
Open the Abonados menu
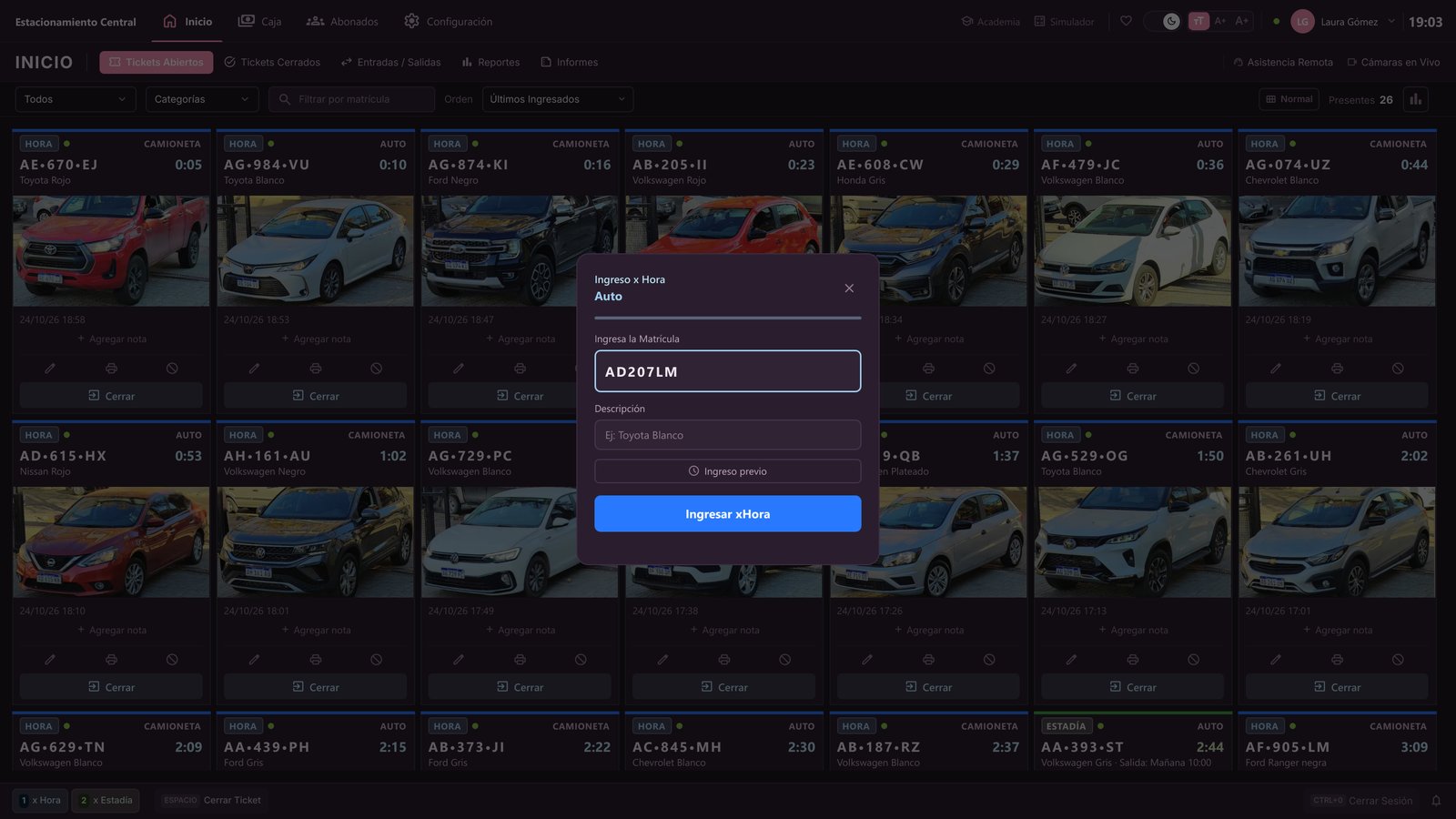coord(342,22)
